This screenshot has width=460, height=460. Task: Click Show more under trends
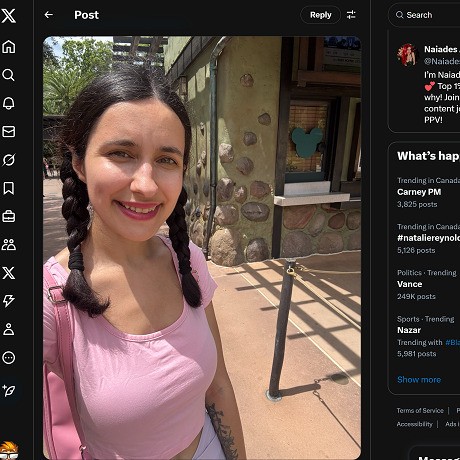(419, 380)
